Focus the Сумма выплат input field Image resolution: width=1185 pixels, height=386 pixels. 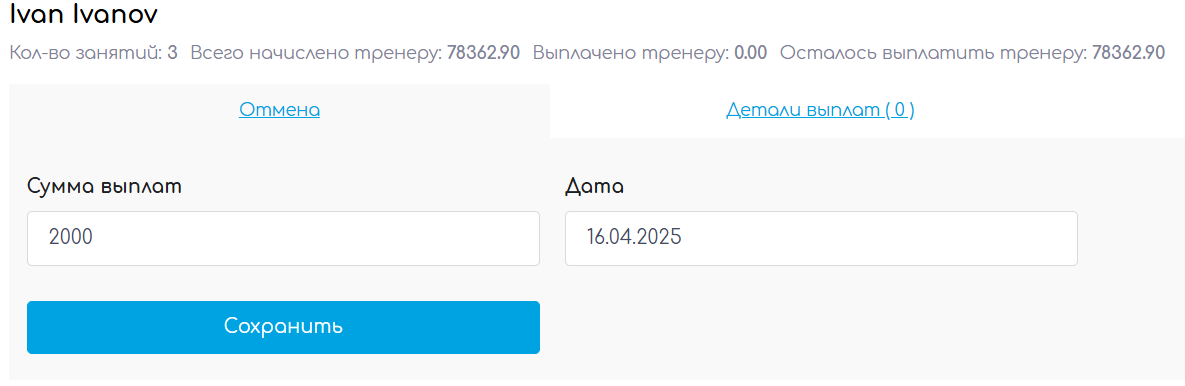coord(283,238)
